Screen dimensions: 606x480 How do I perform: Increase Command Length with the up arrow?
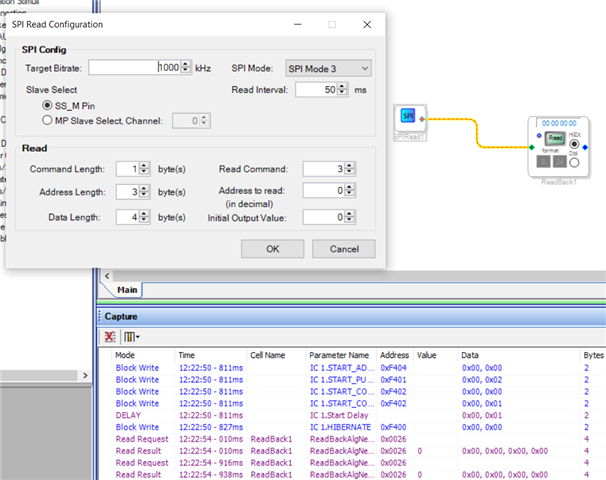[x=144, y=165]
